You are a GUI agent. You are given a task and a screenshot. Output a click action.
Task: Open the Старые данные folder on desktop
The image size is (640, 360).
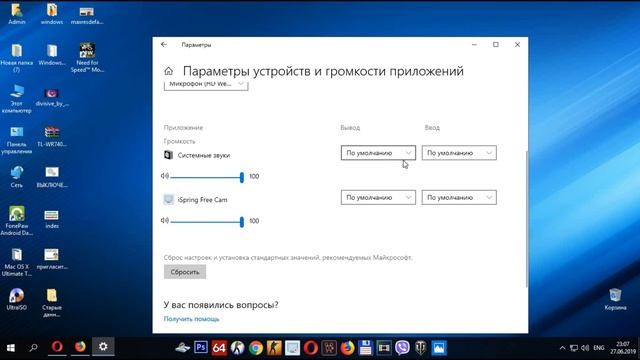click(x=52, y=302)
